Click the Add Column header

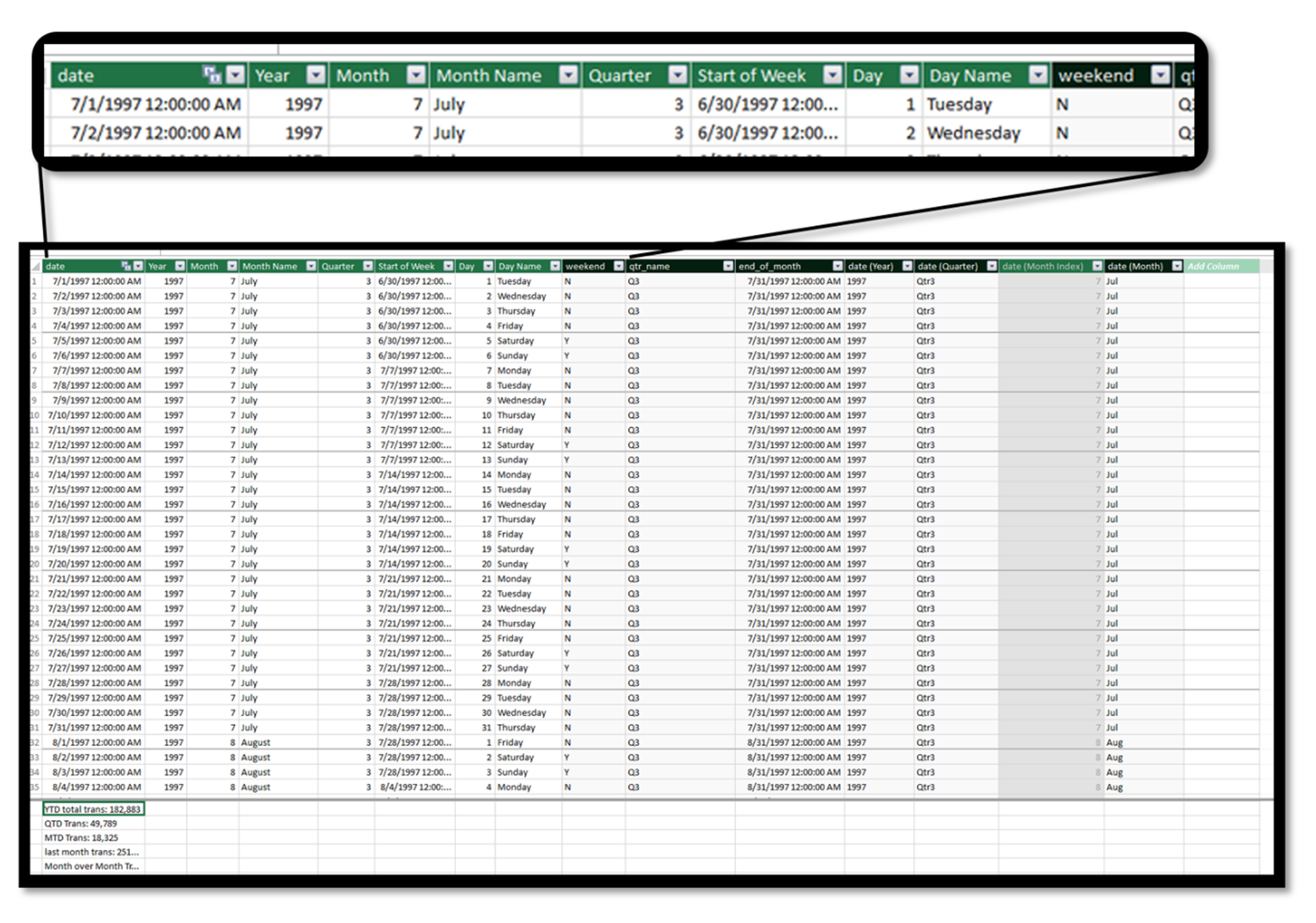tap(1213, 266)
